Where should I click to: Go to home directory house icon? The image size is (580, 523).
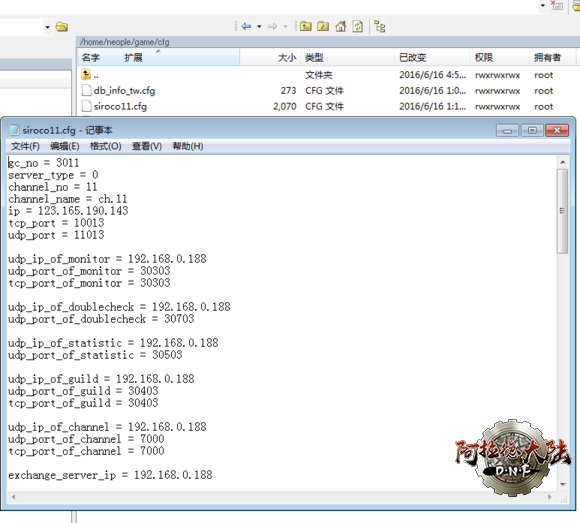coord(340,26)
